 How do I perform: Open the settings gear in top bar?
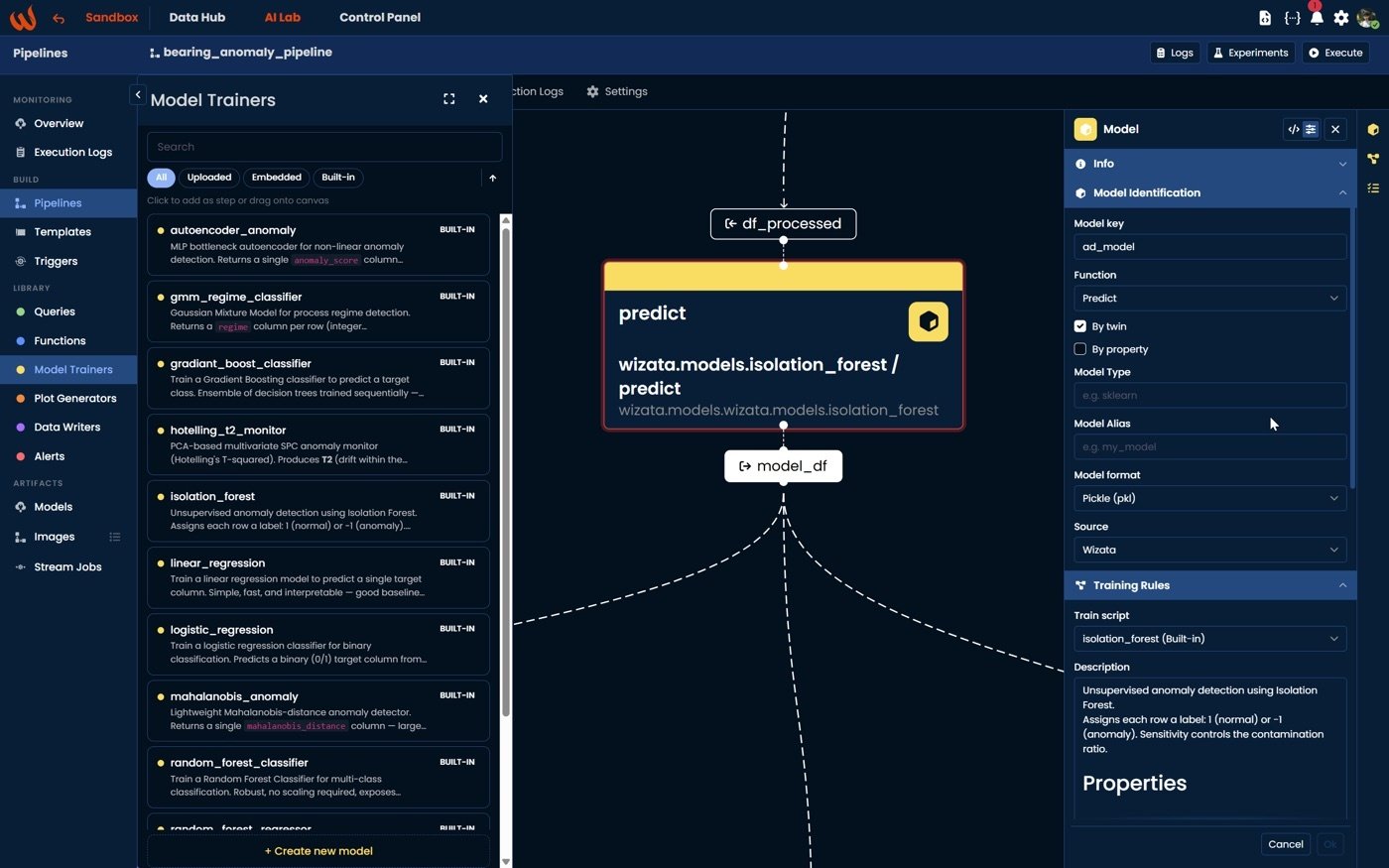click(1341, 18)
